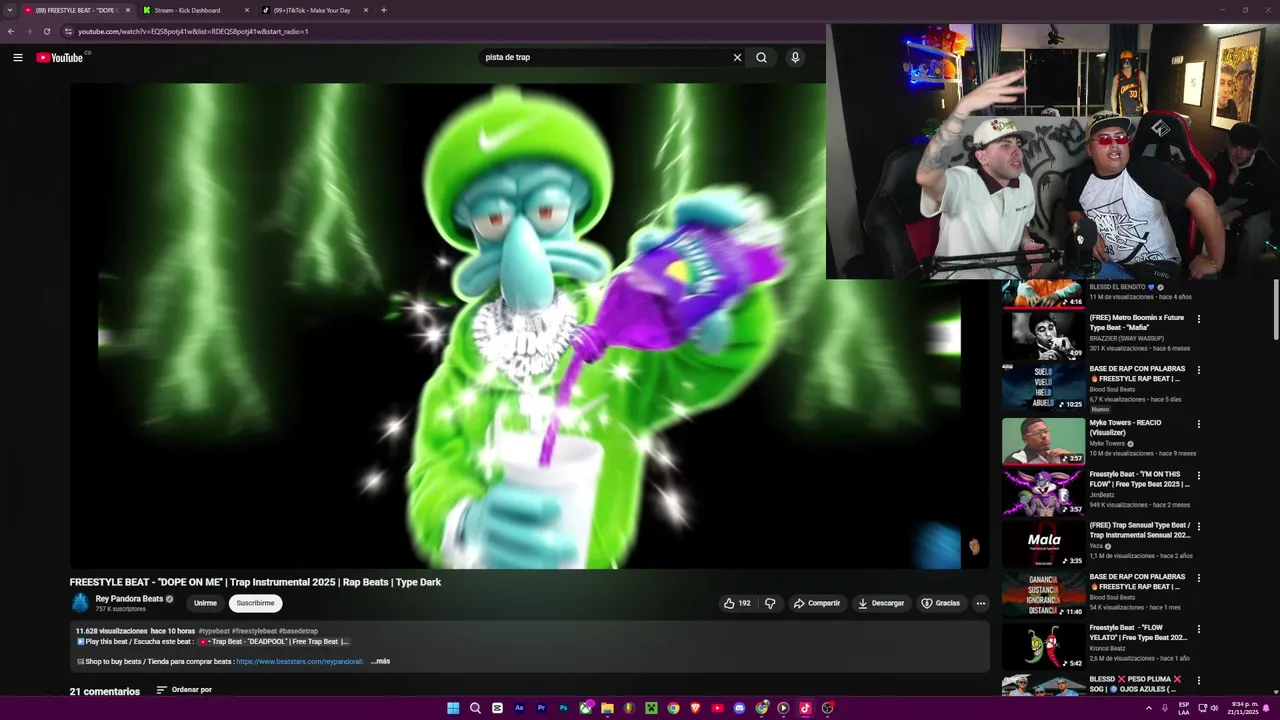Click in the YouTube search field
Image resolution: width=1280 pixels, height=720 pixels.
605,57
